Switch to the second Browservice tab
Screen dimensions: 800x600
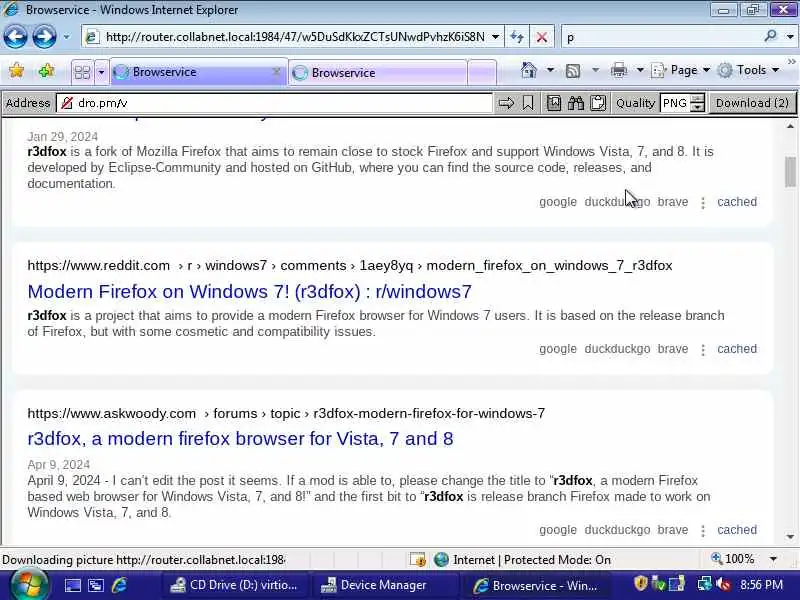coord(378,73)
